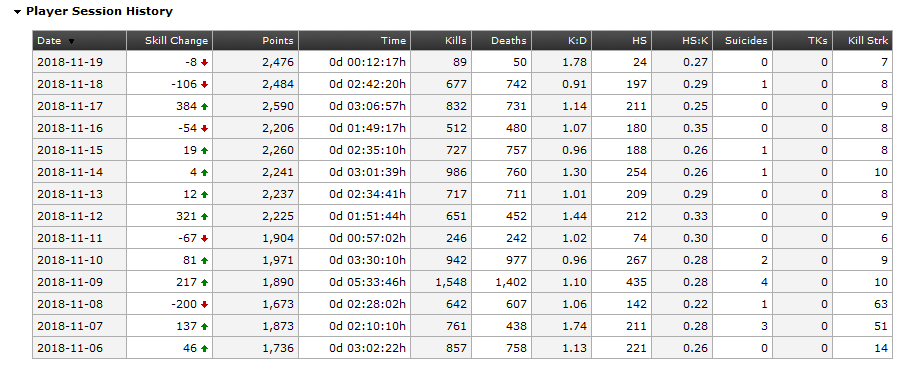Screen dimensions: 911x373
Task: Click red down arrow beside -200
Action: pos(204,304)
